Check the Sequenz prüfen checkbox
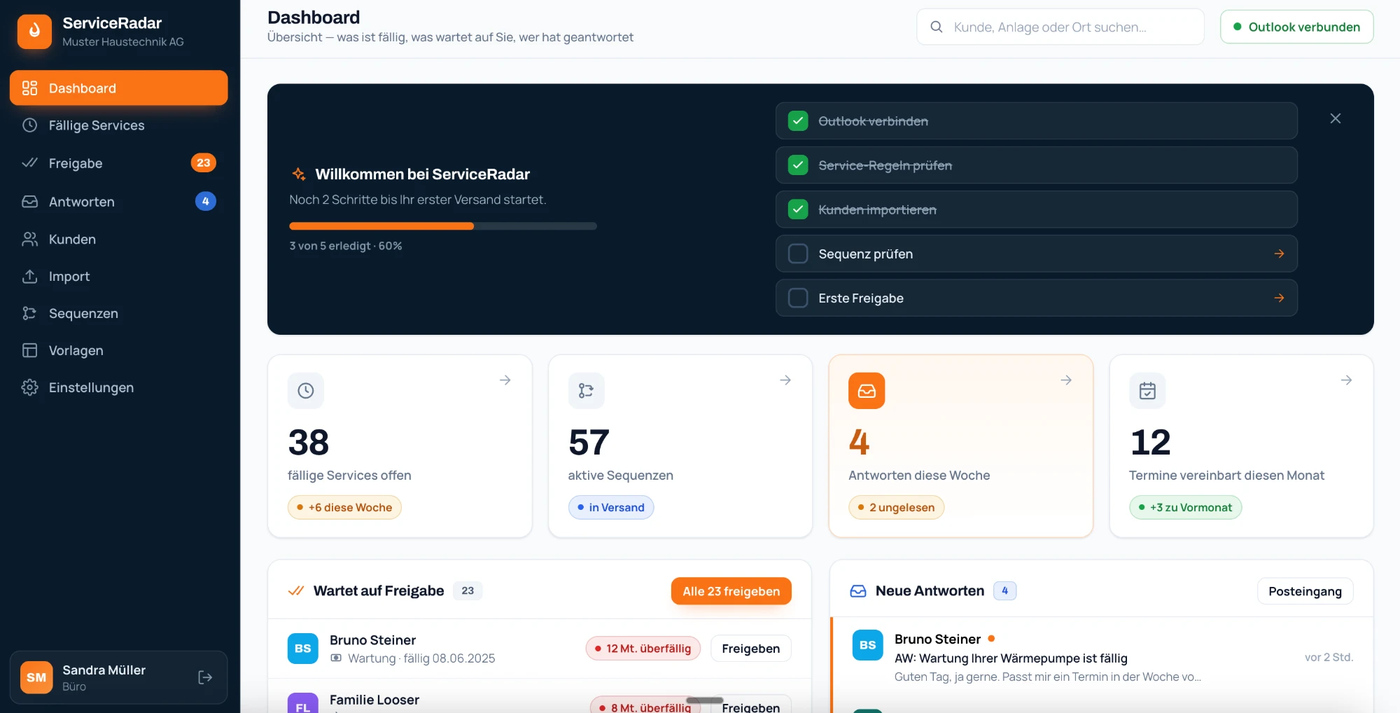The image size is (1400, 713). tap(798, 254)
